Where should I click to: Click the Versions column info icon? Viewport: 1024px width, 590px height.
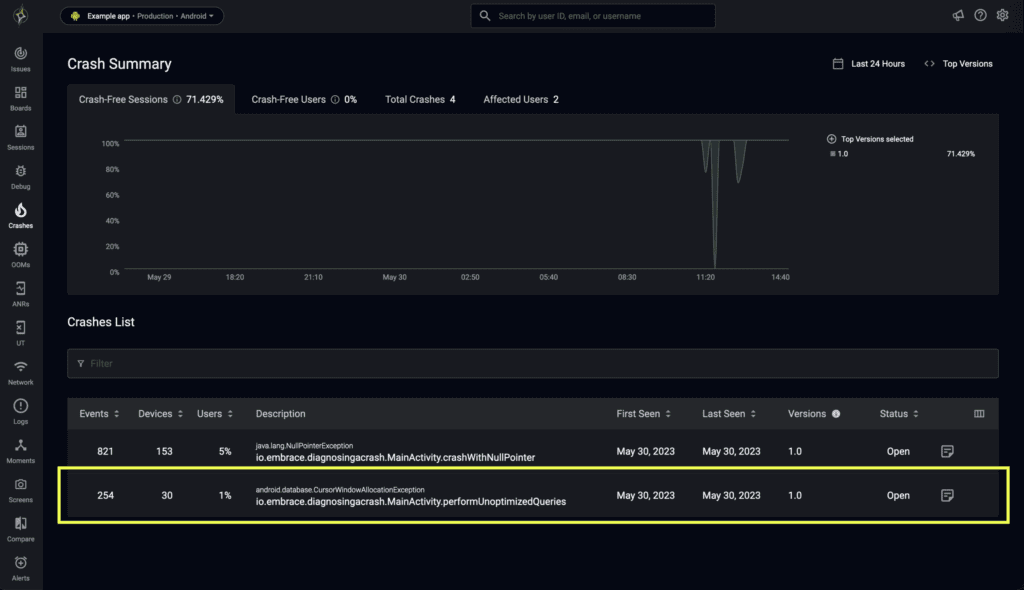click(x=836, y=414)
